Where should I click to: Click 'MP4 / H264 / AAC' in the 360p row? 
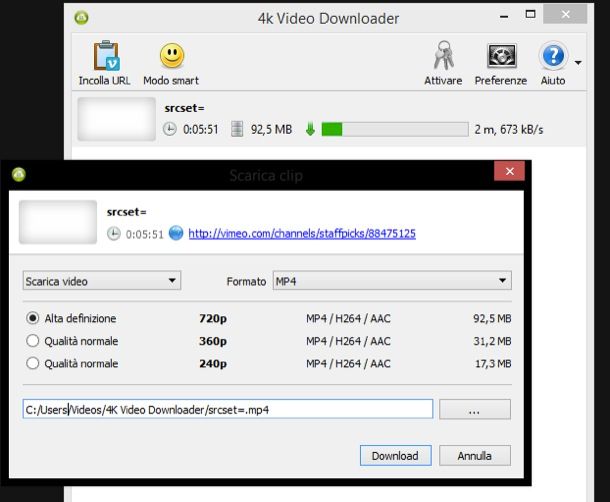click(x=348, y=341)
